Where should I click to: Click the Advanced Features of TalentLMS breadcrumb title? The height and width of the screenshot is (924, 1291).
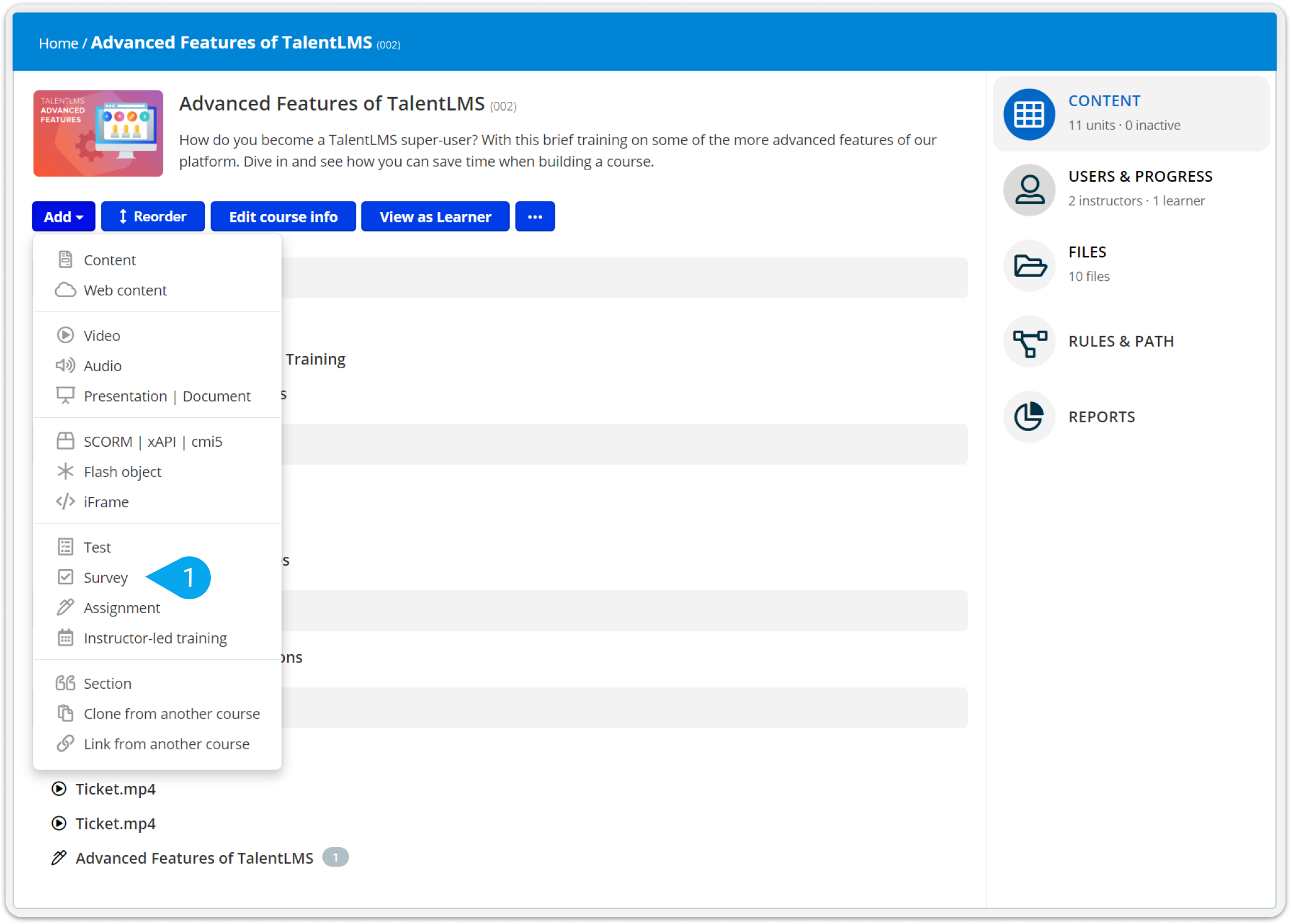(x=231, y=43)
